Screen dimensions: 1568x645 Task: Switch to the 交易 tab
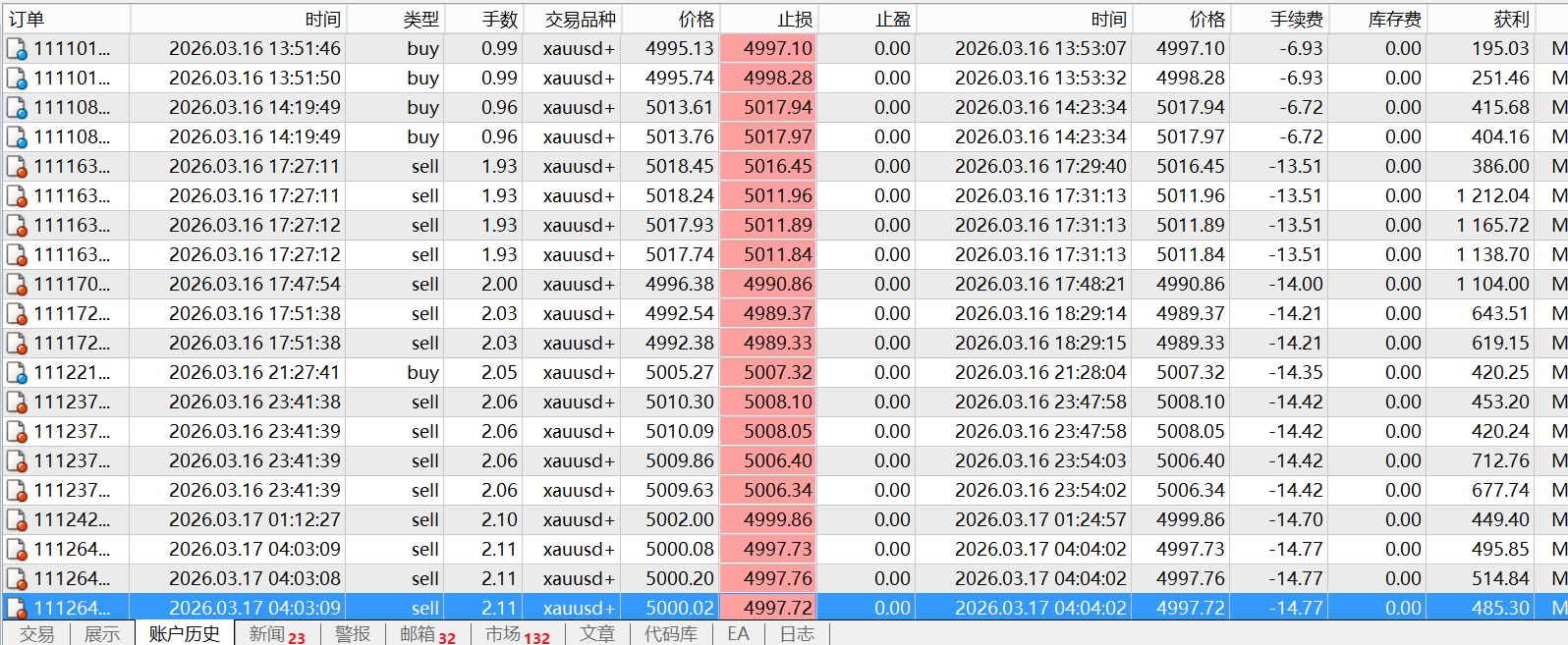click(x=37, y=633)
